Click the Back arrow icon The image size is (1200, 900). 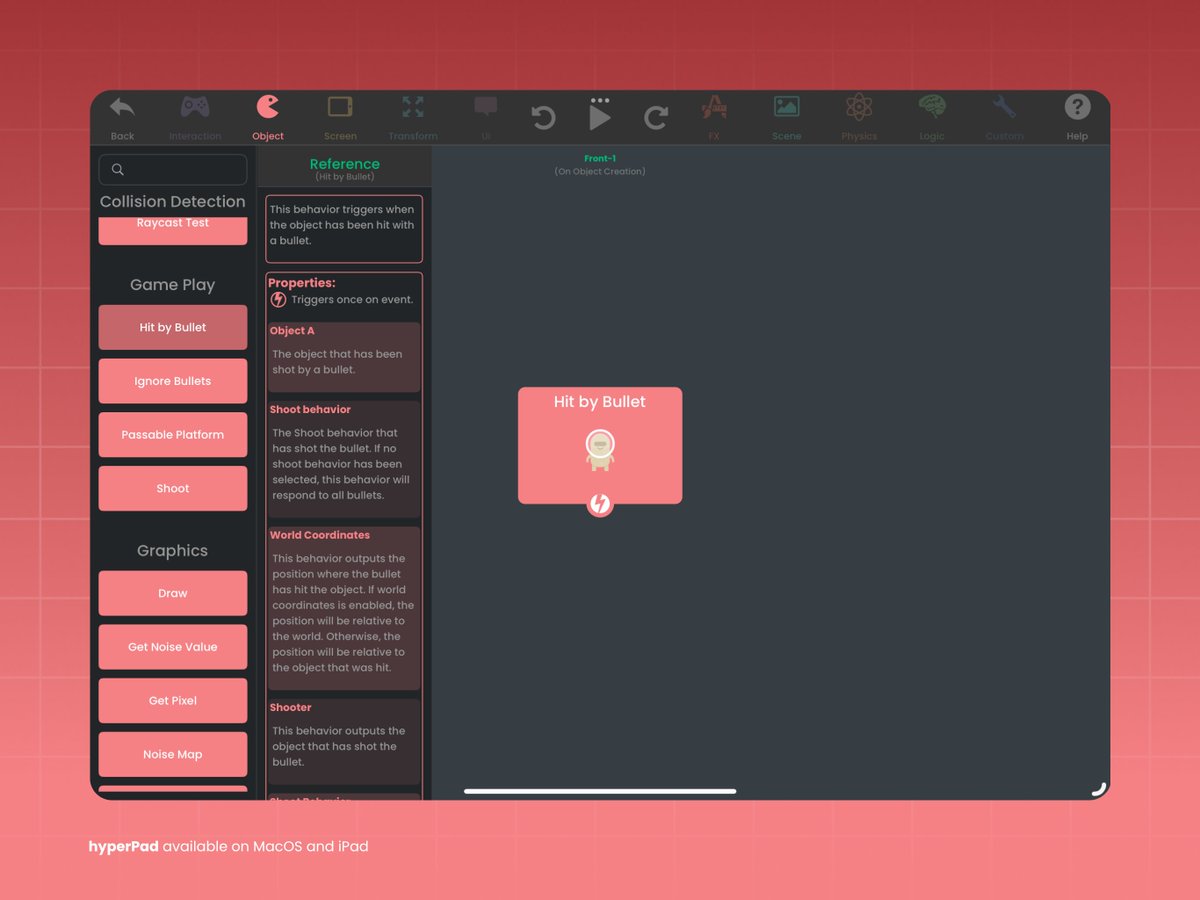[x=122, y=107]
